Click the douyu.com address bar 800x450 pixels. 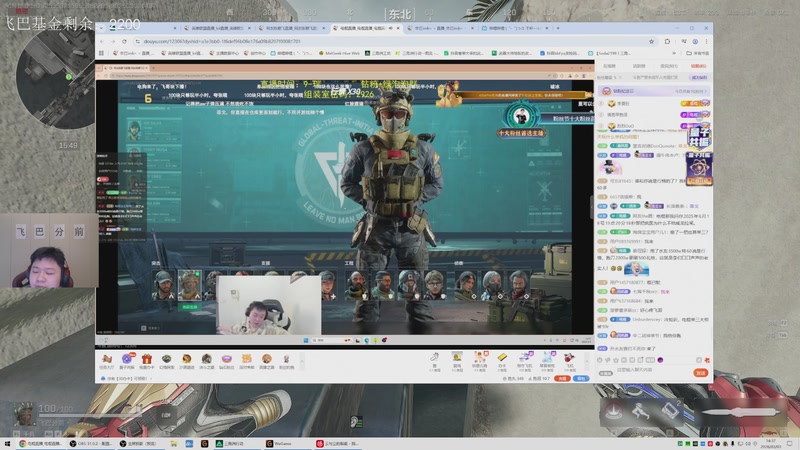pyautogui.click(x=393, y=41)
